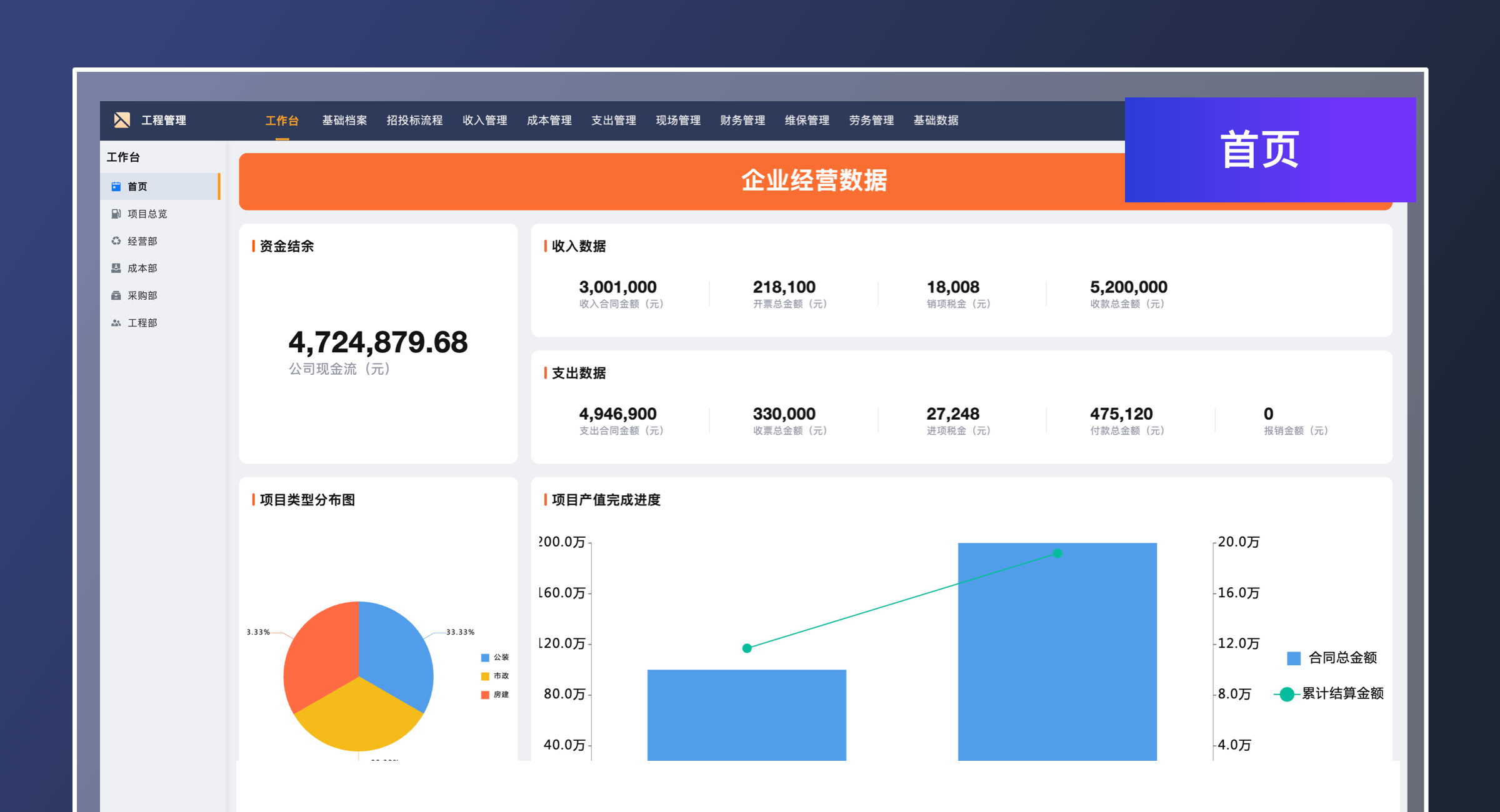Click the 成本部 sidebar icon
The height and width of the screenshot is (812, 1500).
click(x=116, y=268)
